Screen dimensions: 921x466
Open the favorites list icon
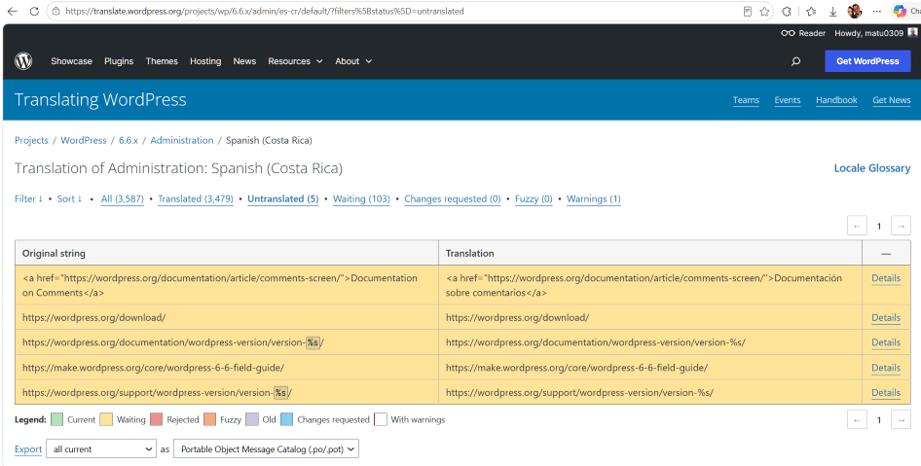point(811,11)
